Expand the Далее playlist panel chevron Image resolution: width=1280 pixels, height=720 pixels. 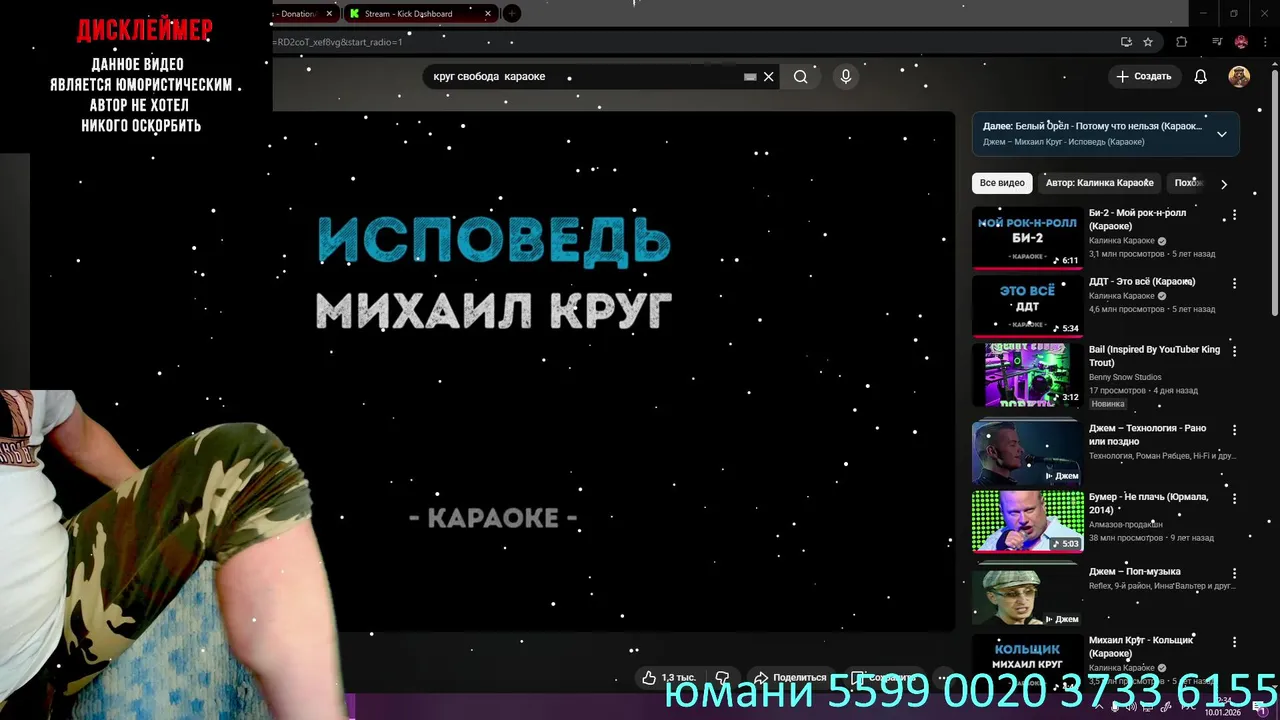1221,134
